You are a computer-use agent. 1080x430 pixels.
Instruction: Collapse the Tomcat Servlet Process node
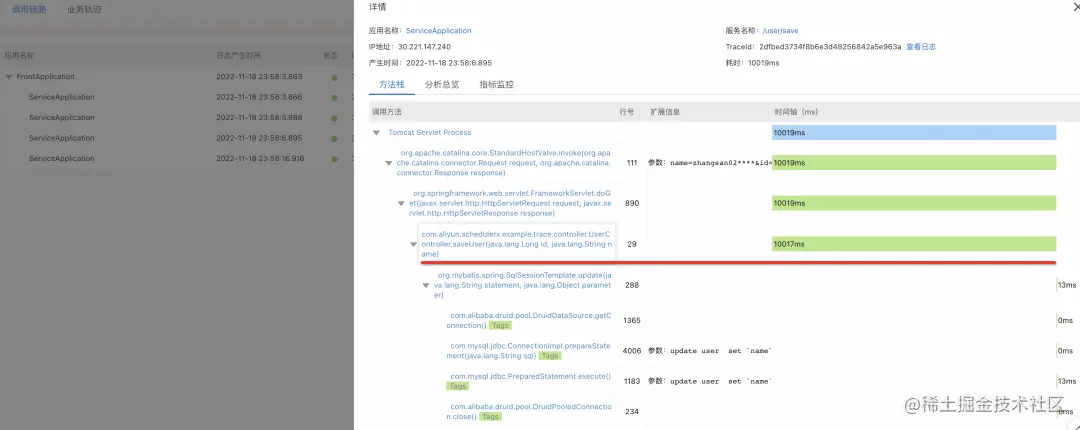(376, 132)
